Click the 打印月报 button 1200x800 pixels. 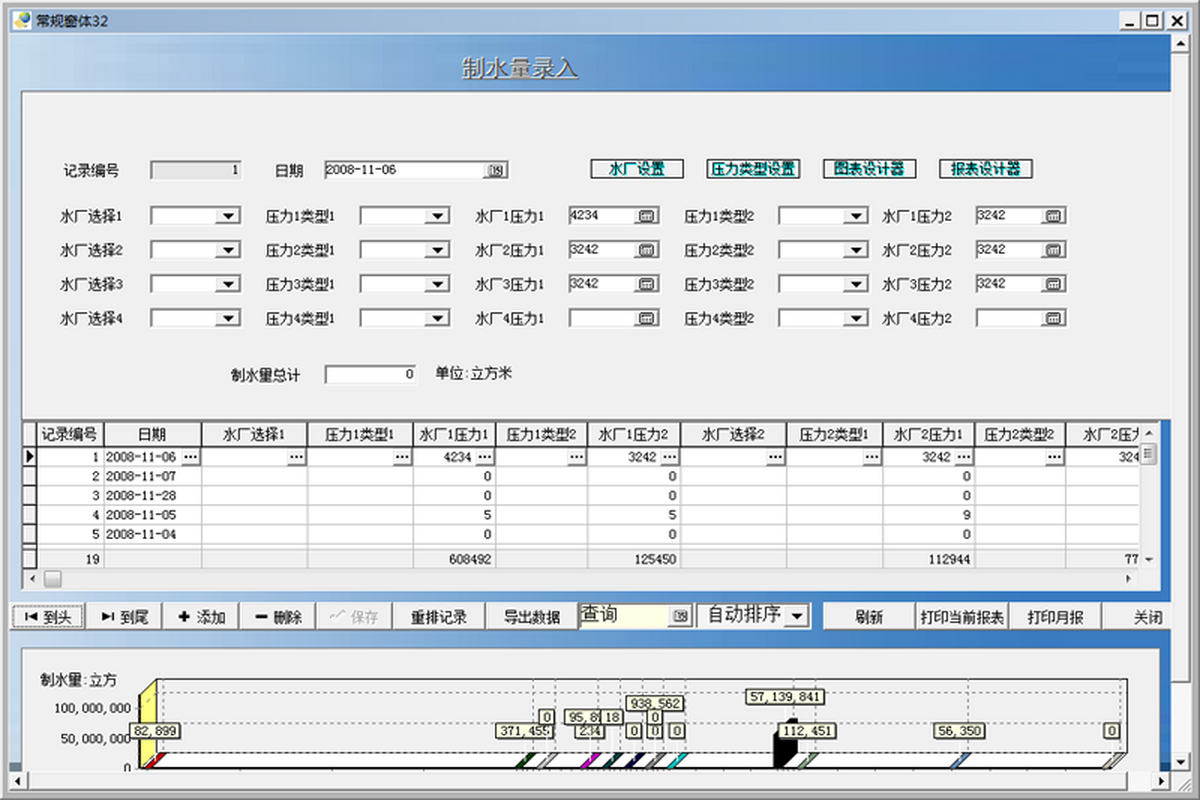1055,617
